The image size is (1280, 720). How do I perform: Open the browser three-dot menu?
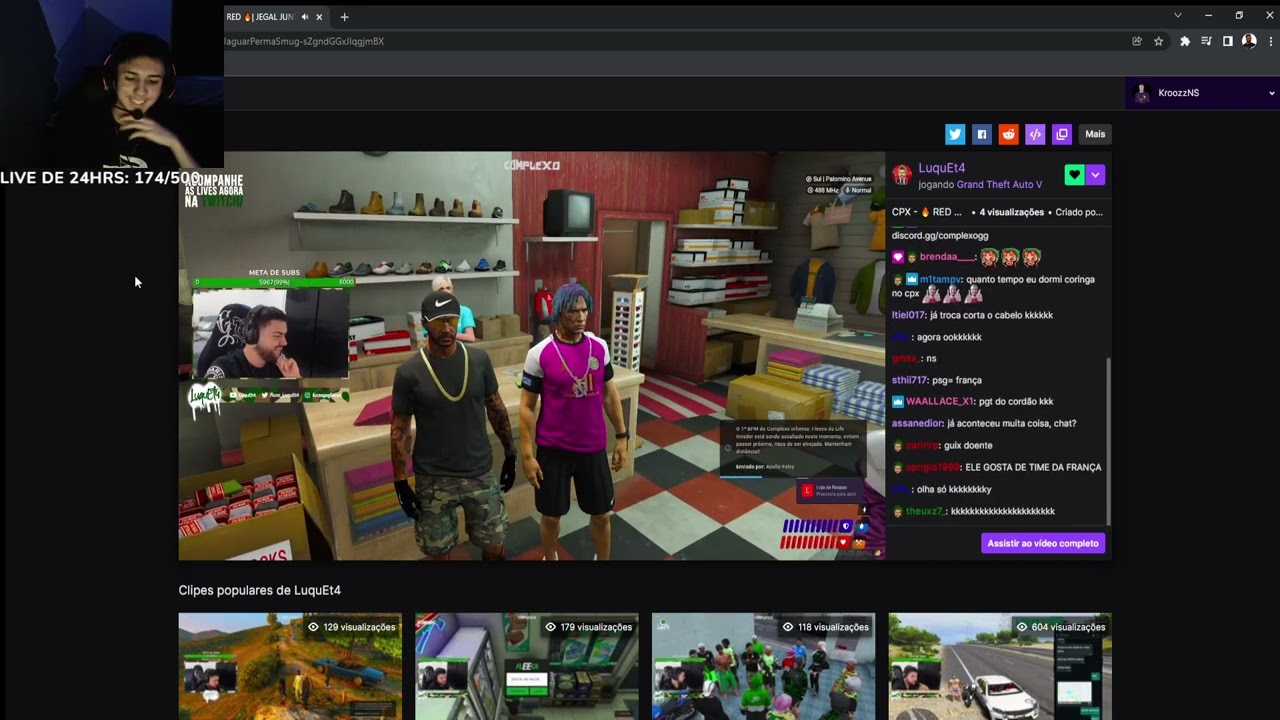click(x=1271, y=41)
